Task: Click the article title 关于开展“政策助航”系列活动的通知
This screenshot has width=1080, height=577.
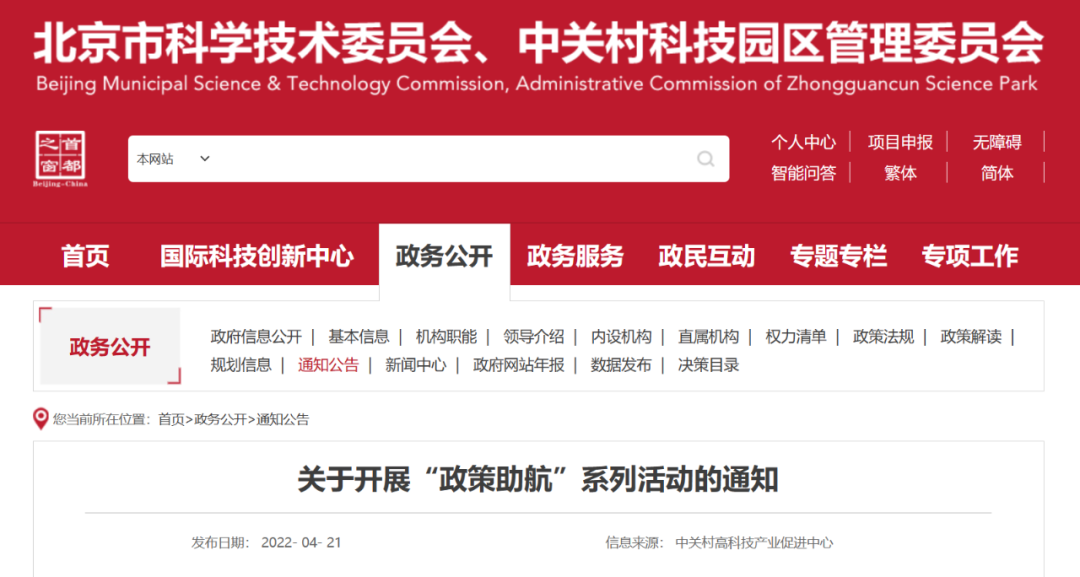Action: click(x=538, y=479)
